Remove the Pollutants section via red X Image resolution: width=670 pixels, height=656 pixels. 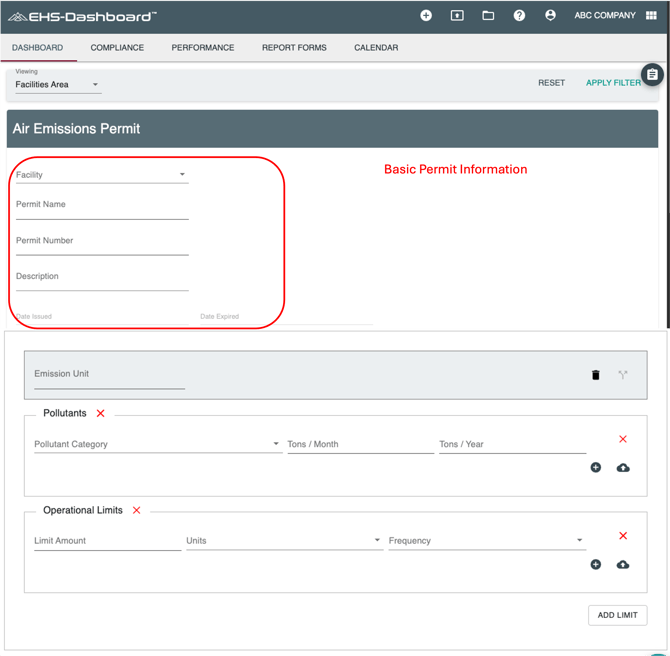click(x=101, y=413)
